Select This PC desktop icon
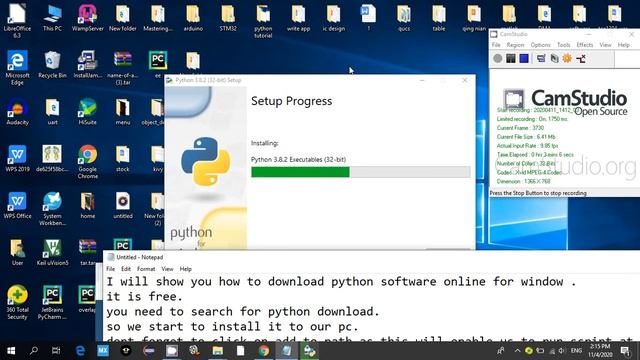Viewport: 640px width, 360px height. (52, 18)
